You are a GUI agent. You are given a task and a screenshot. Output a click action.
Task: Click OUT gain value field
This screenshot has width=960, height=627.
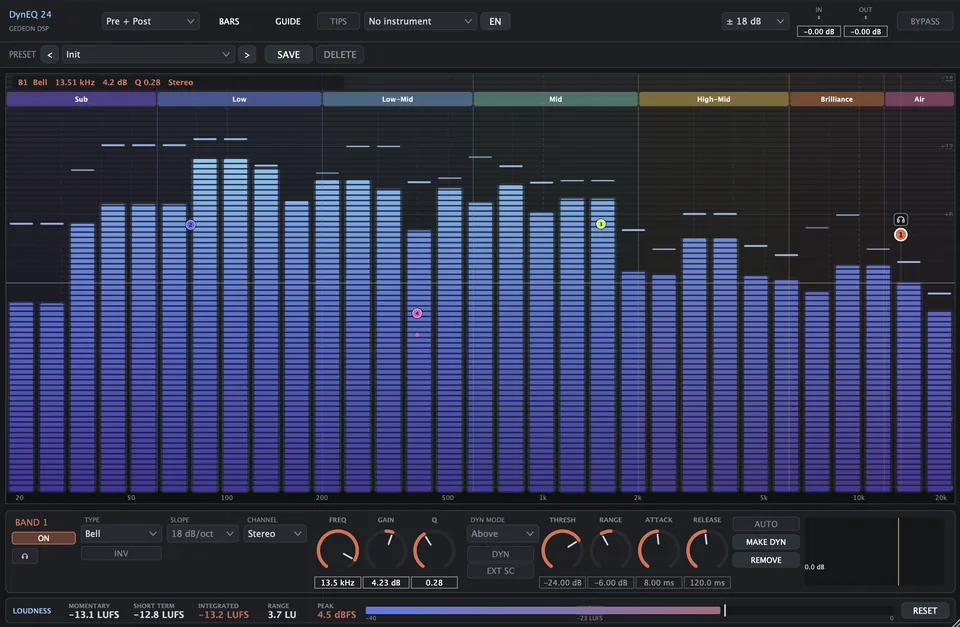[866, 31]
